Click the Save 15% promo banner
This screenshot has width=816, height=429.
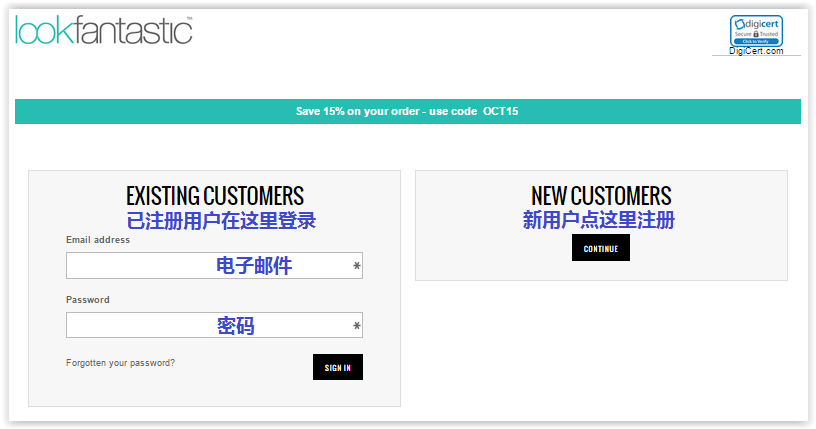pyautogui.click(x=407, y=111)
